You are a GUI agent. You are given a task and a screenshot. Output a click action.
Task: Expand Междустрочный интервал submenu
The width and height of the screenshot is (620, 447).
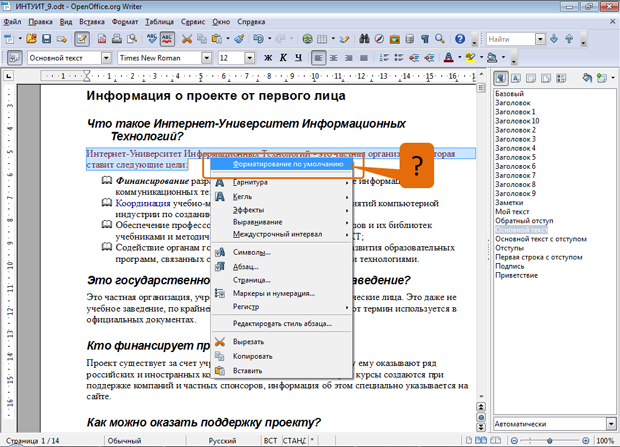[282, 234]
